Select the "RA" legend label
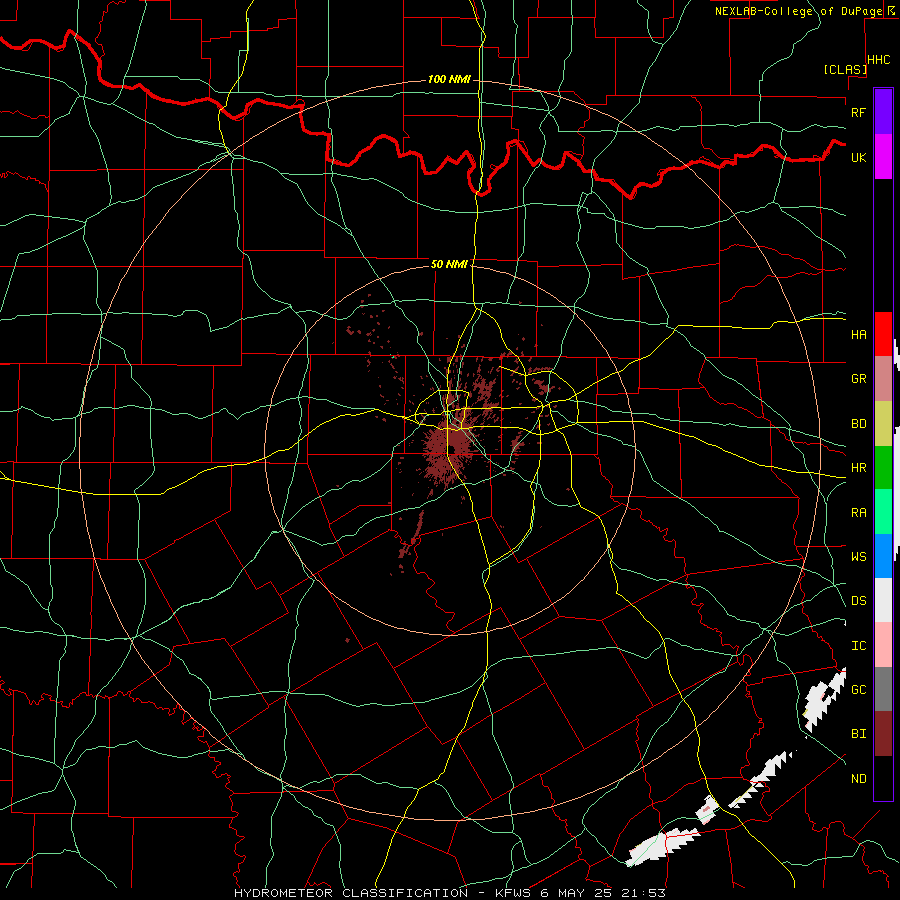 coord(858,513)
